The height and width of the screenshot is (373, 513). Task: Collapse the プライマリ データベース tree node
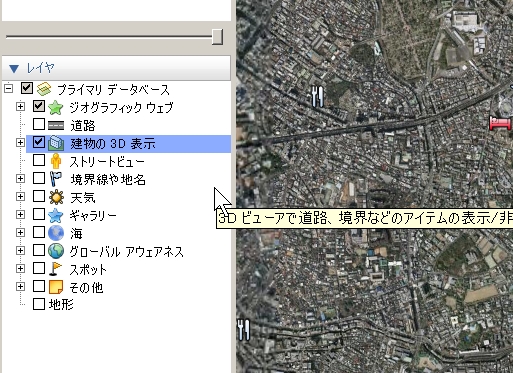coord(9,89)
